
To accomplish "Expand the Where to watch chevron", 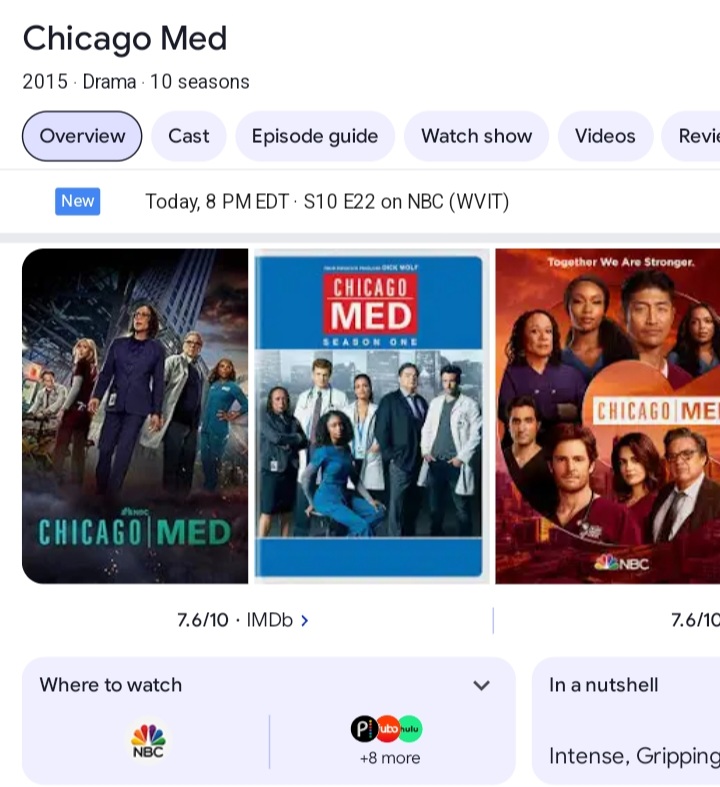I will click(481, 685).
